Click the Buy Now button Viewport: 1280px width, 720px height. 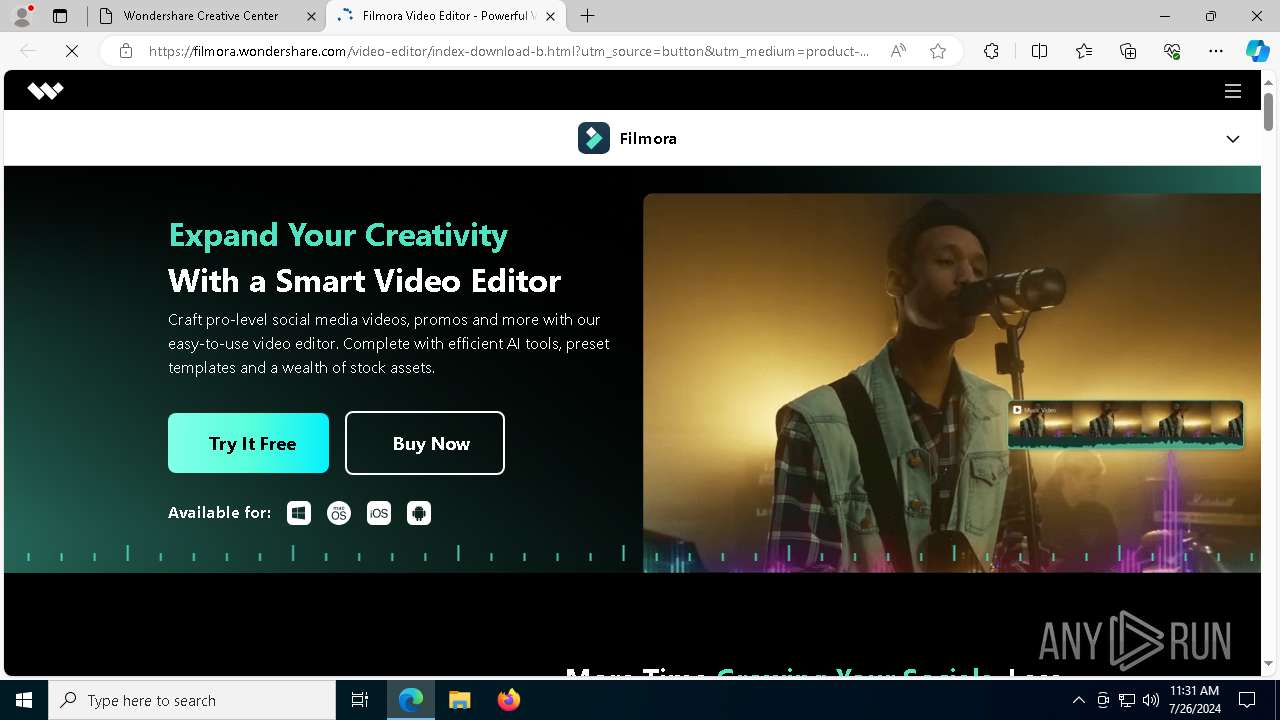tap(425, 443)
